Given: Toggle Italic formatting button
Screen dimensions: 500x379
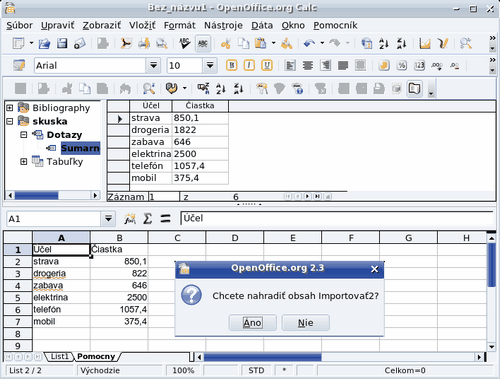Looking at the screenshot, I should (x=249, y=65).
